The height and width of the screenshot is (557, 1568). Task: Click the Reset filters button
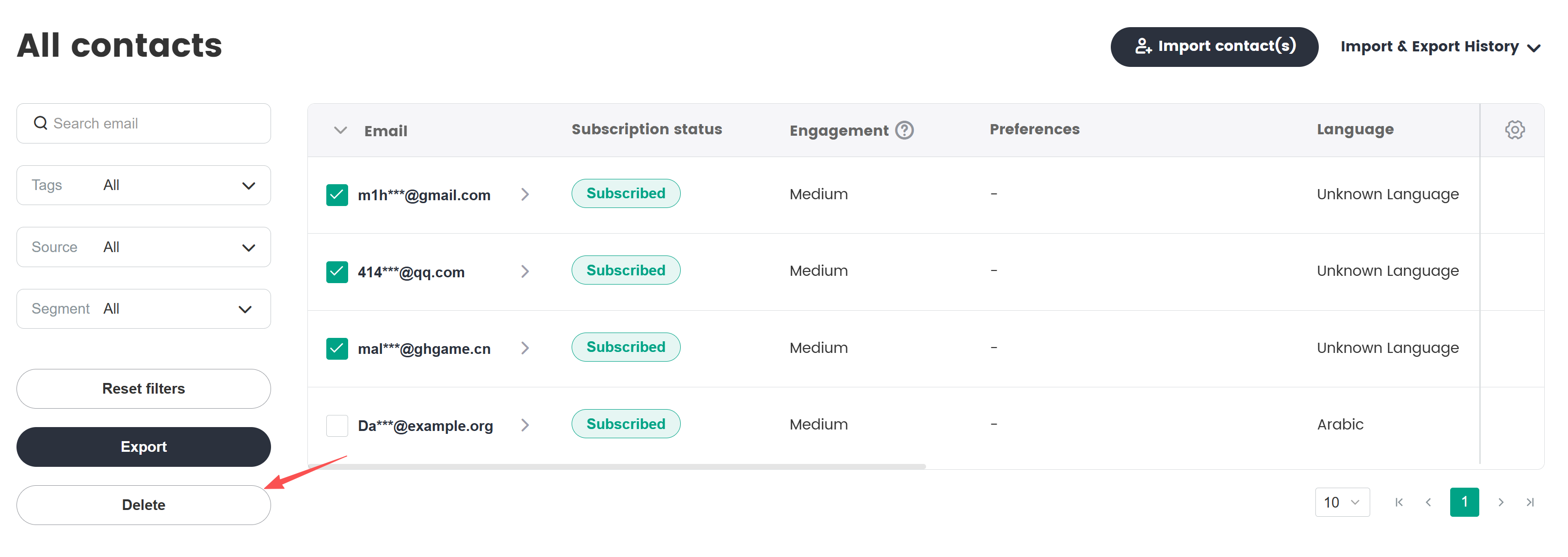[144, 388]
